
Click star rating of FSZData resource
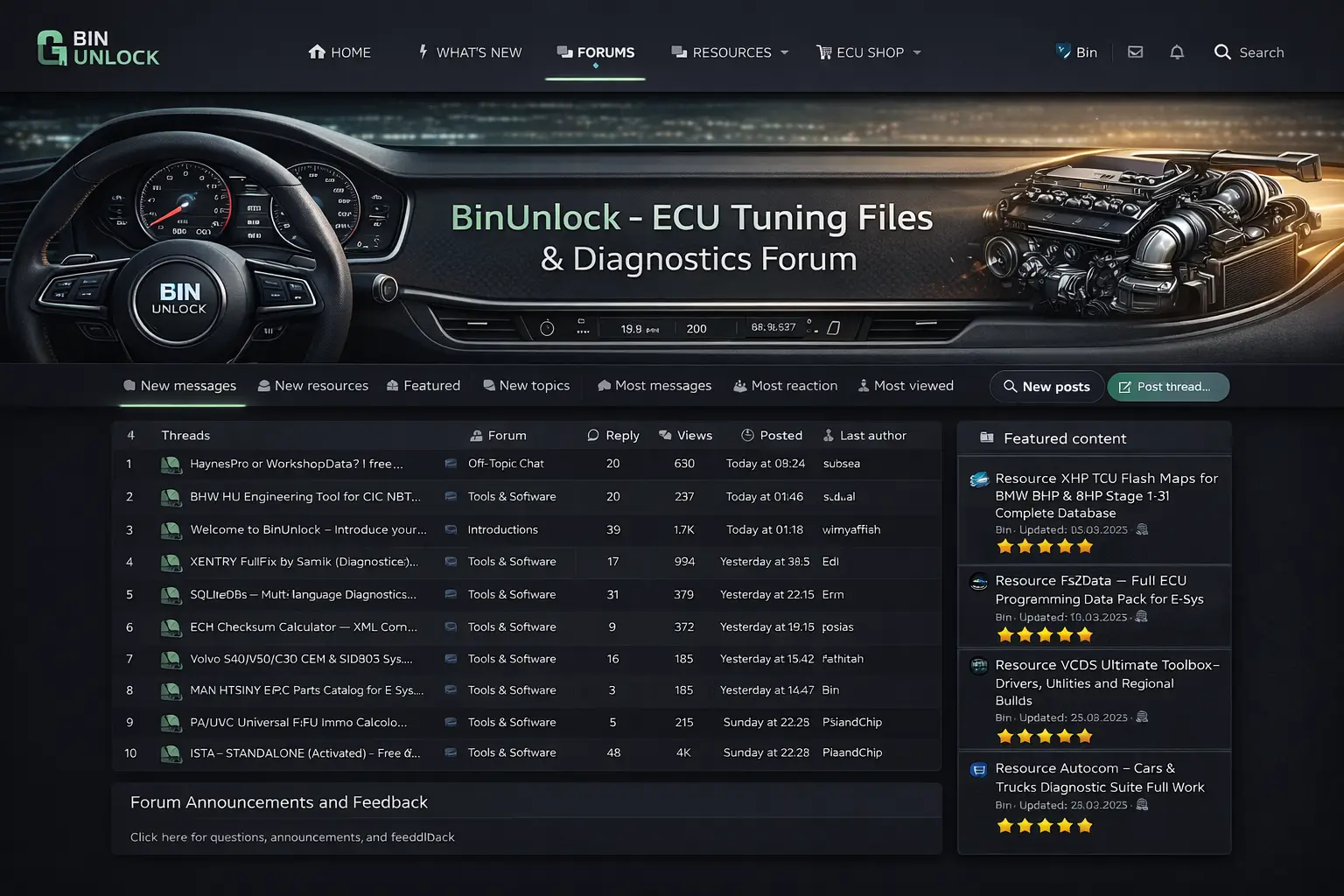click(x=1045, y=634)
